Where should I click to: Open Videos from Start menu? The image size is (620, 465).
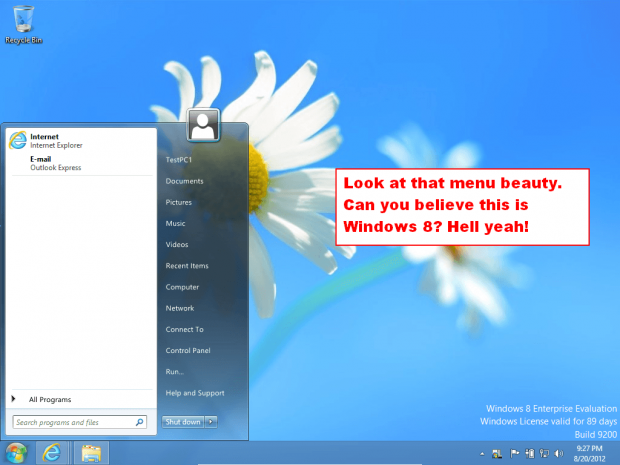pyautogui.click(x=177, y=245)
